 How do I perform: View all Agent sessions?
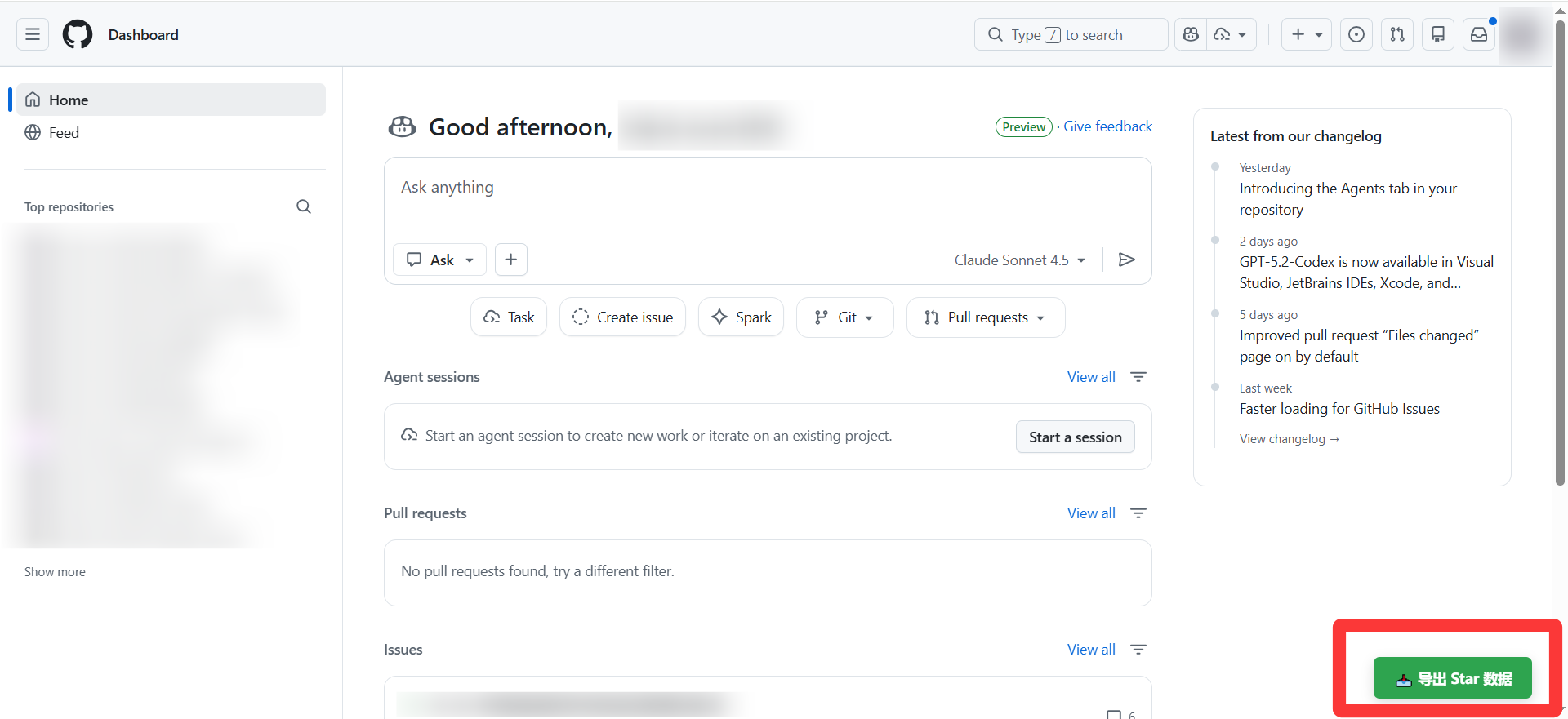[x=1091, y=376]
